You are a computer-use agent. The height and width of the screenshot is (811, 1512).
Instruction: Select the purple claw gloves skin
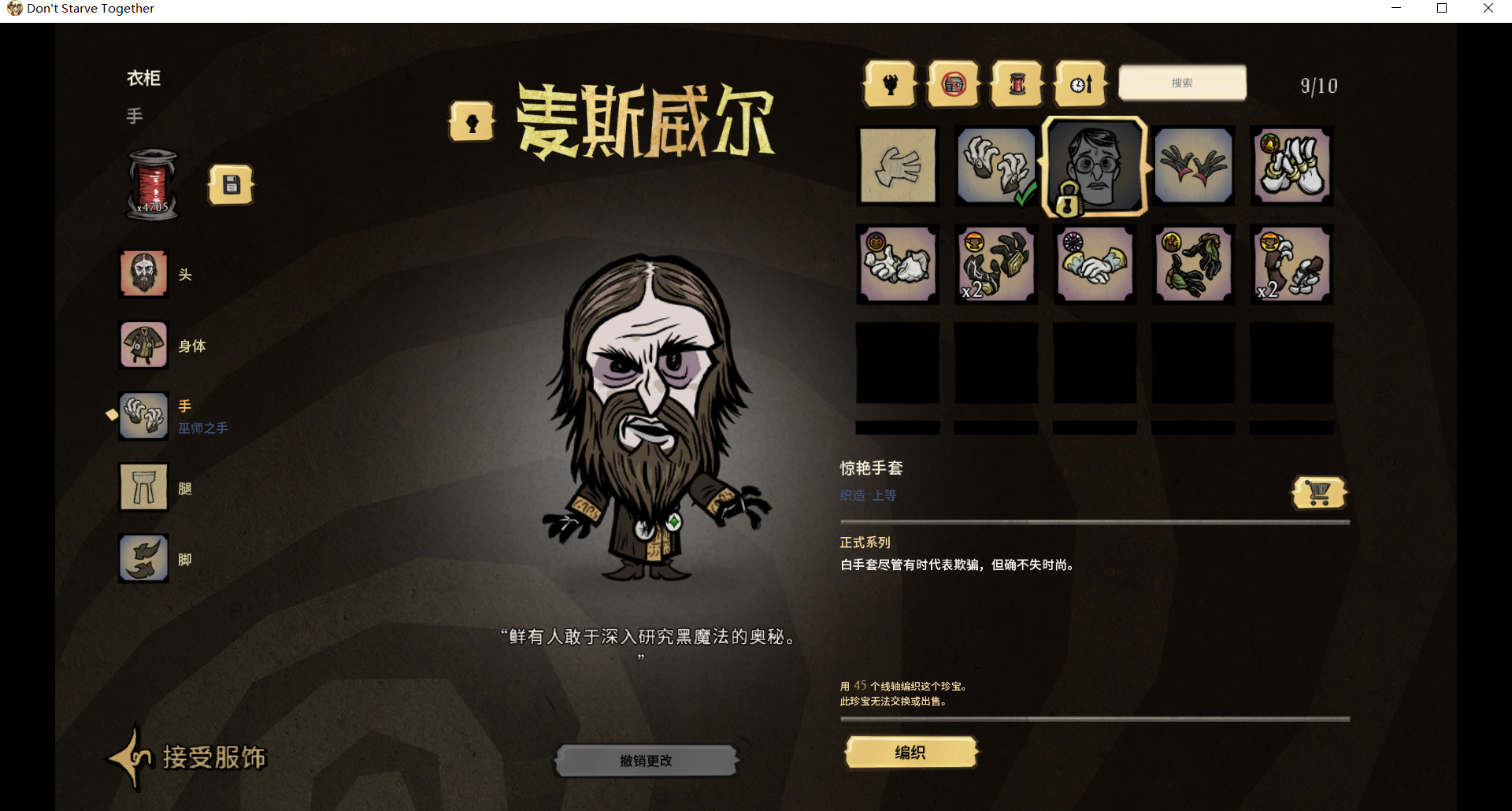click(x=1193, y=166)
